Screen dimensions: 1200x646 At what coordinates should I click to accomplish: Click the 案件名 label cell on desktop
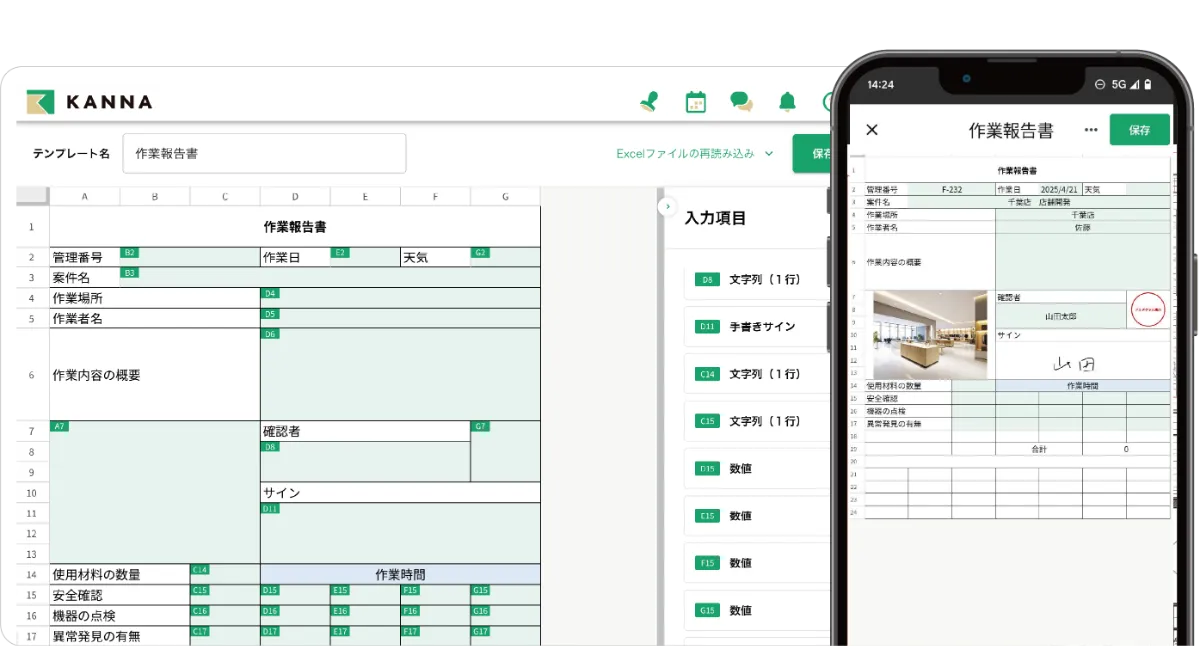(85, 277)
